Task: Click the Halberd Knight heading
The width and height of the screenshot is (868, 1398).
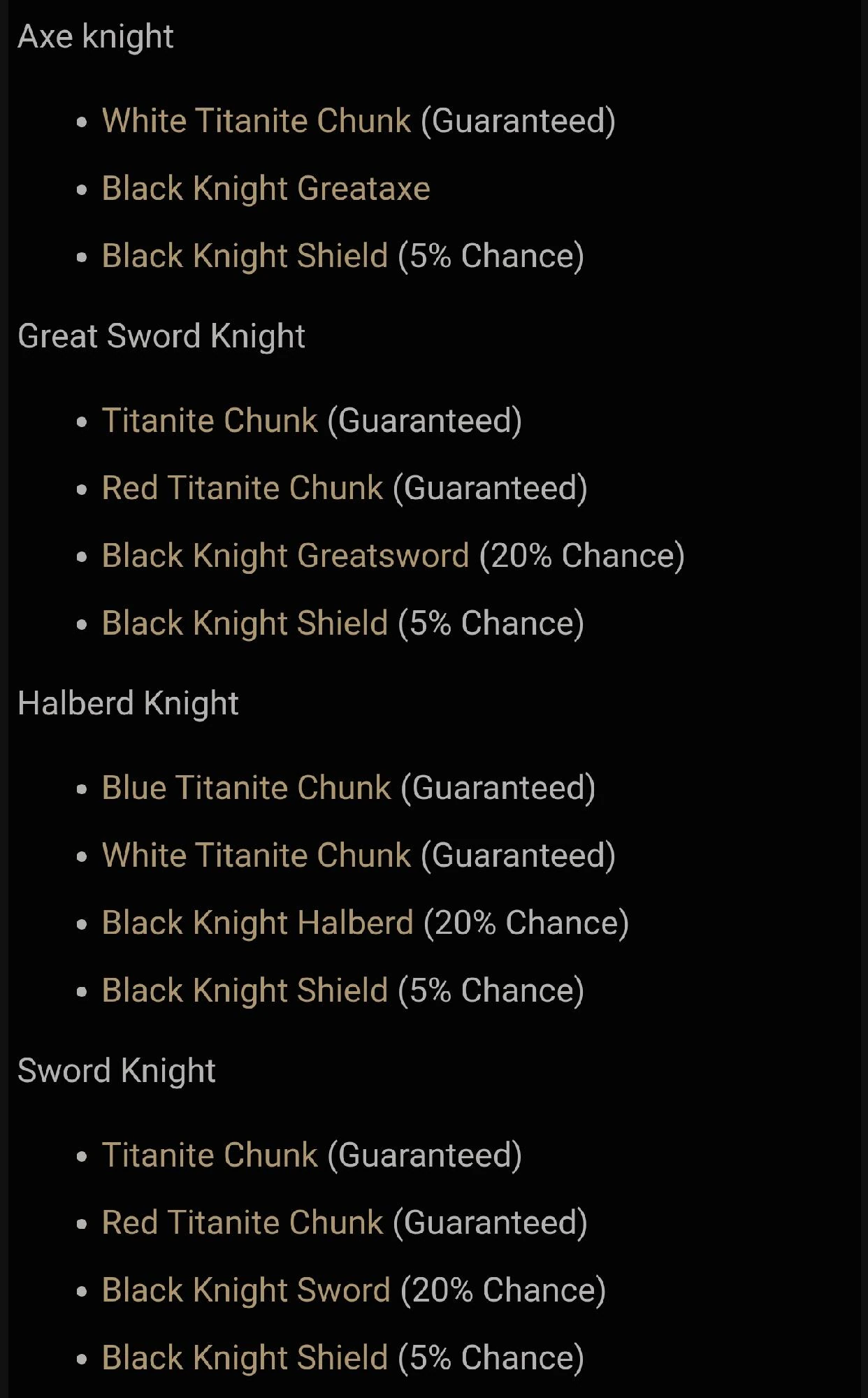Action: click(128, 703)
